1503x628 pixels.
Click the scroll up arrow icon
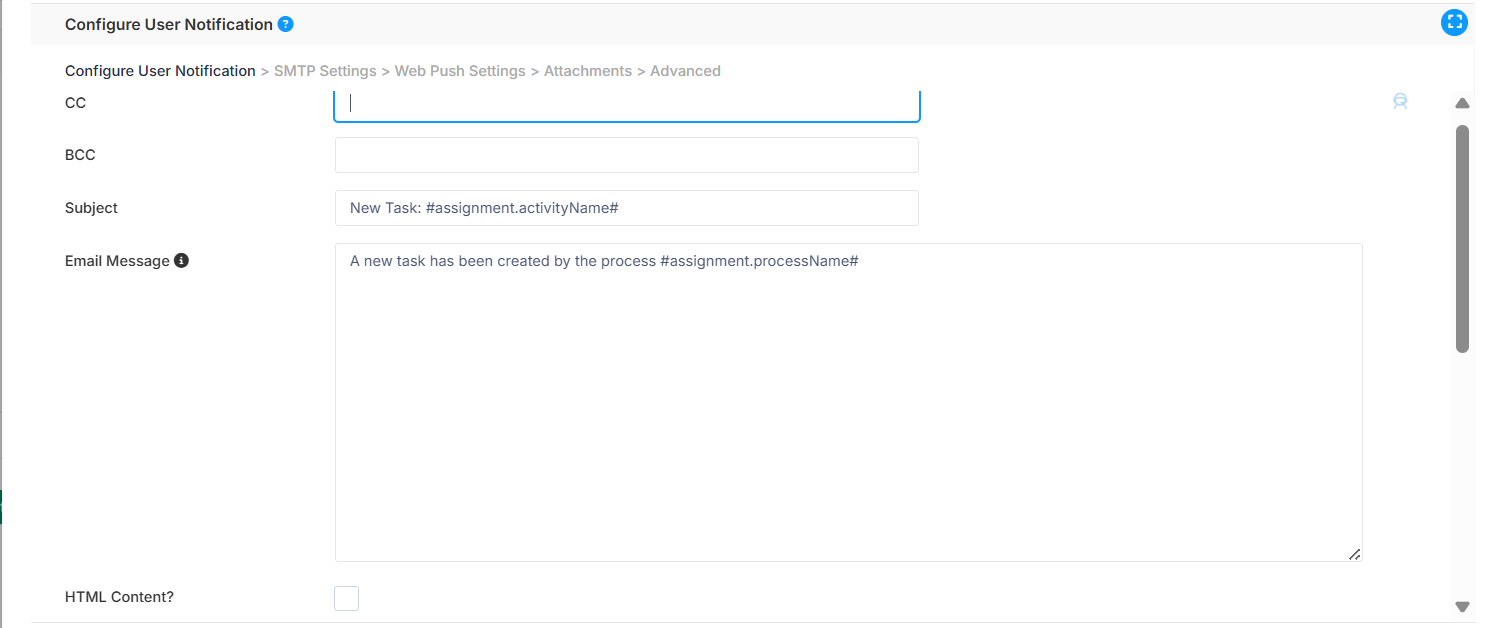[1462, 103]
